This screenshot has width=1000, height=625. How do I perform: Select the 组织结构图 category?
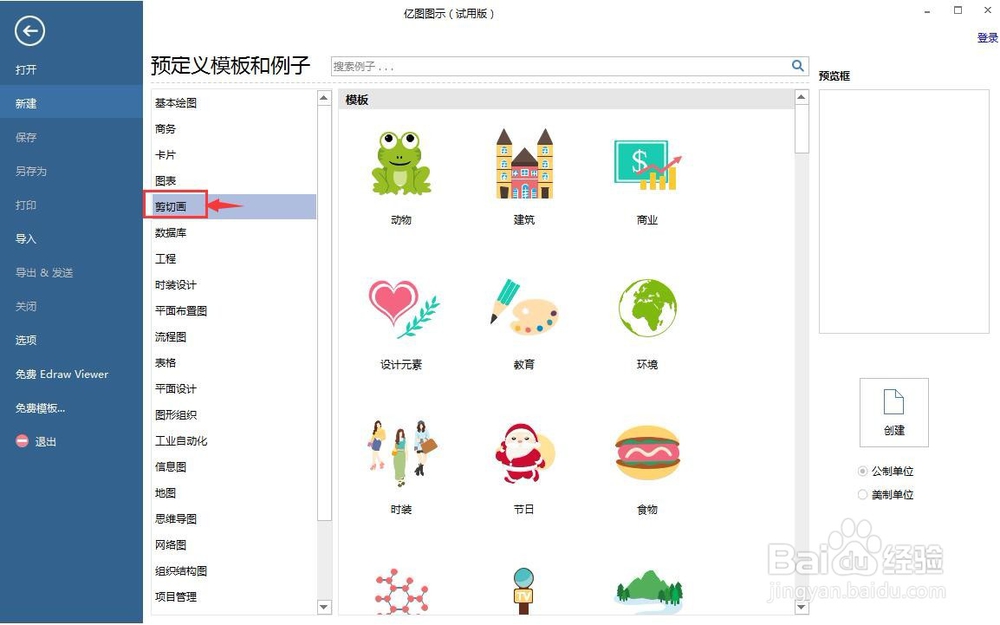click(x=181, y=571)
